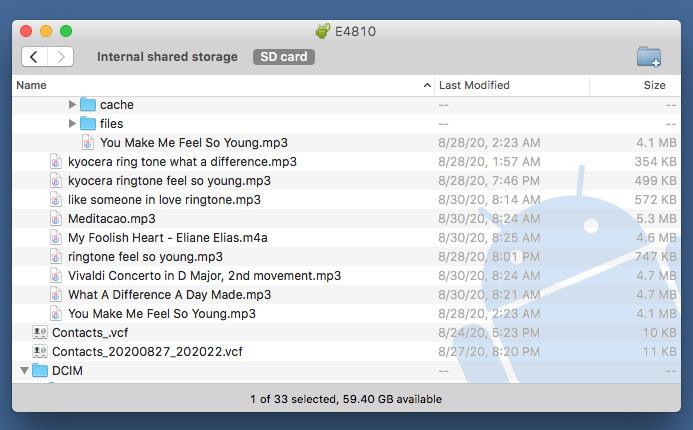The height and width of the screenshot is (430, 693).
Task: Sort by the Last Modified column header
Action: pyautogui.click(x=474, y=86)
